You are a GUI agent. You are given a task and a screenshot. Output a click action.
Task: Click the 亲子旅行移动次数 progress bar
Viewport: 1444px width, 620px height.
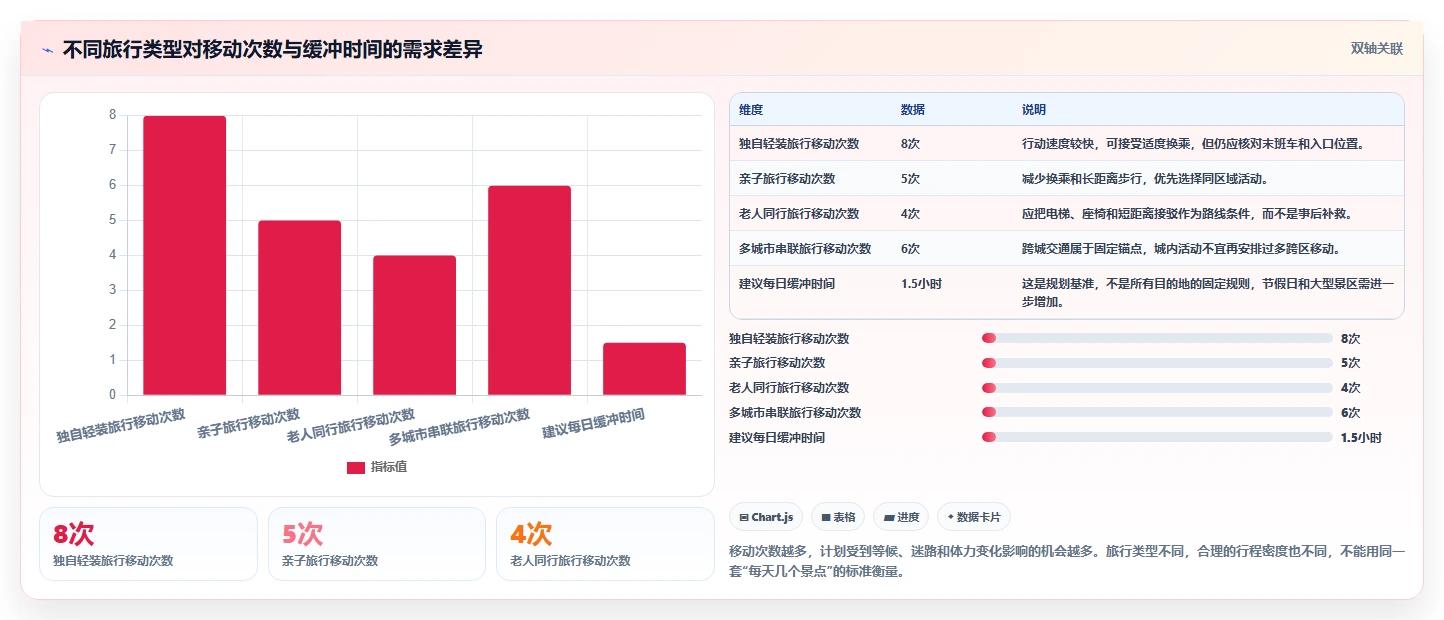tap(1157, 363)
